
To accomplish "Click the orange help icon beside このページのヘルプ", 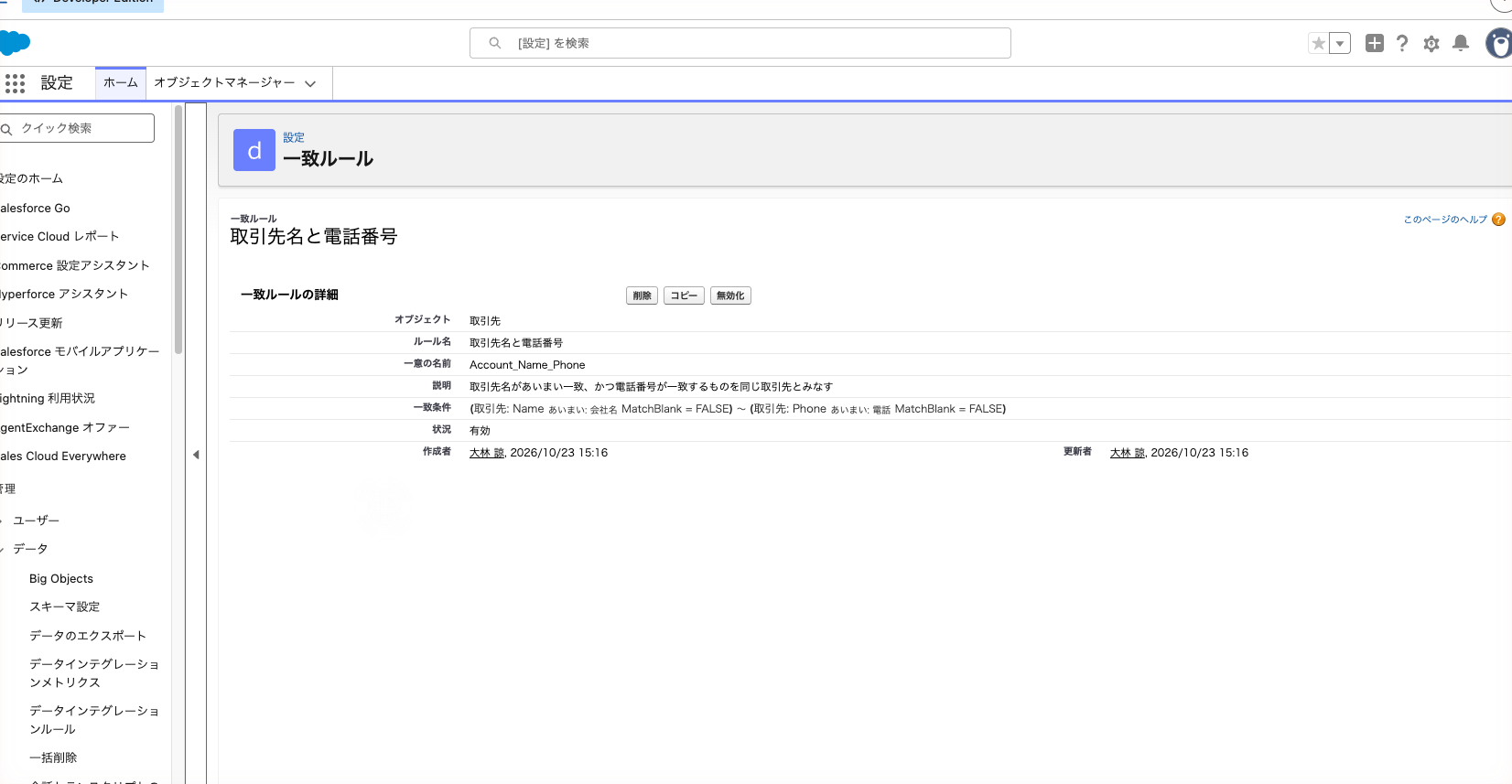I will coord(1498,220).
